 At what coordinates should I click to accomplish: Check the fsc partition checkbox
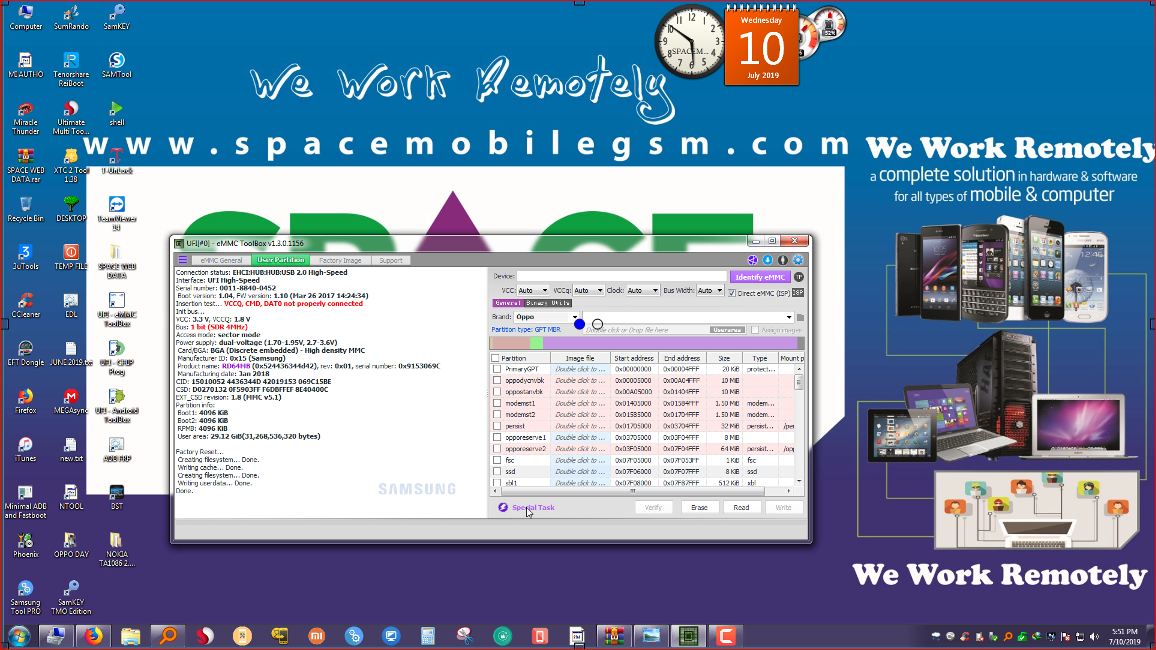coord(497,460)
